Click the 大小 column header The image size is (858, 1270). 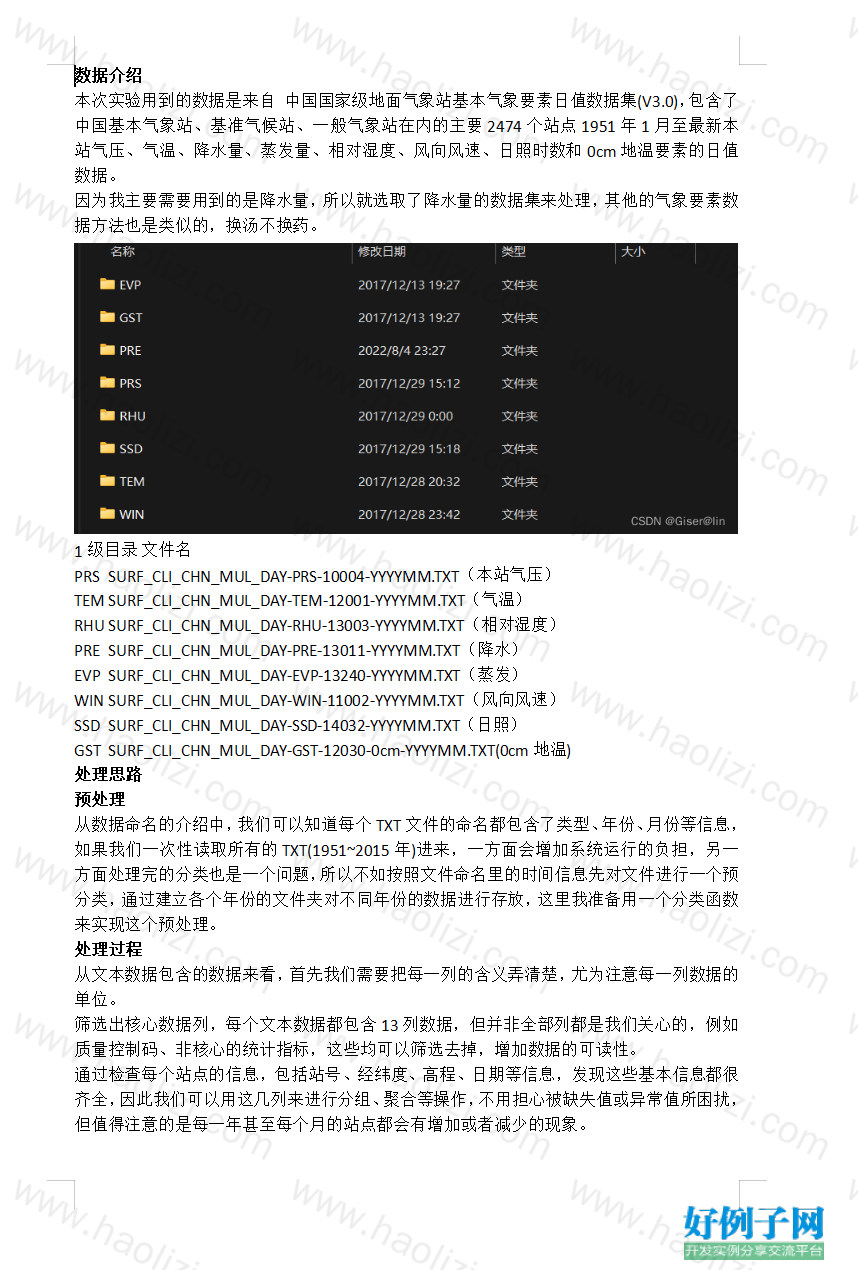[633, 252]
